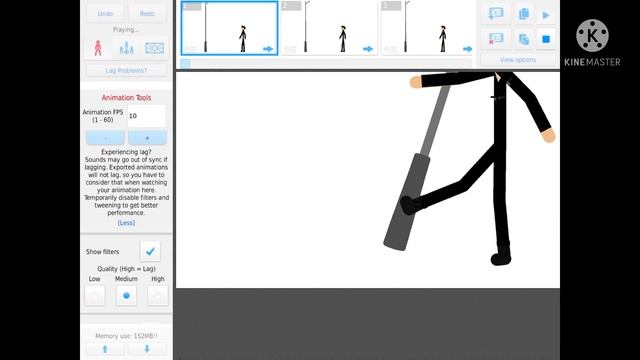Image resolution: width=640 pixels, height=360 pixels.
Task: Stop playback with the blue square icon
Action: (x=546, y=39)
